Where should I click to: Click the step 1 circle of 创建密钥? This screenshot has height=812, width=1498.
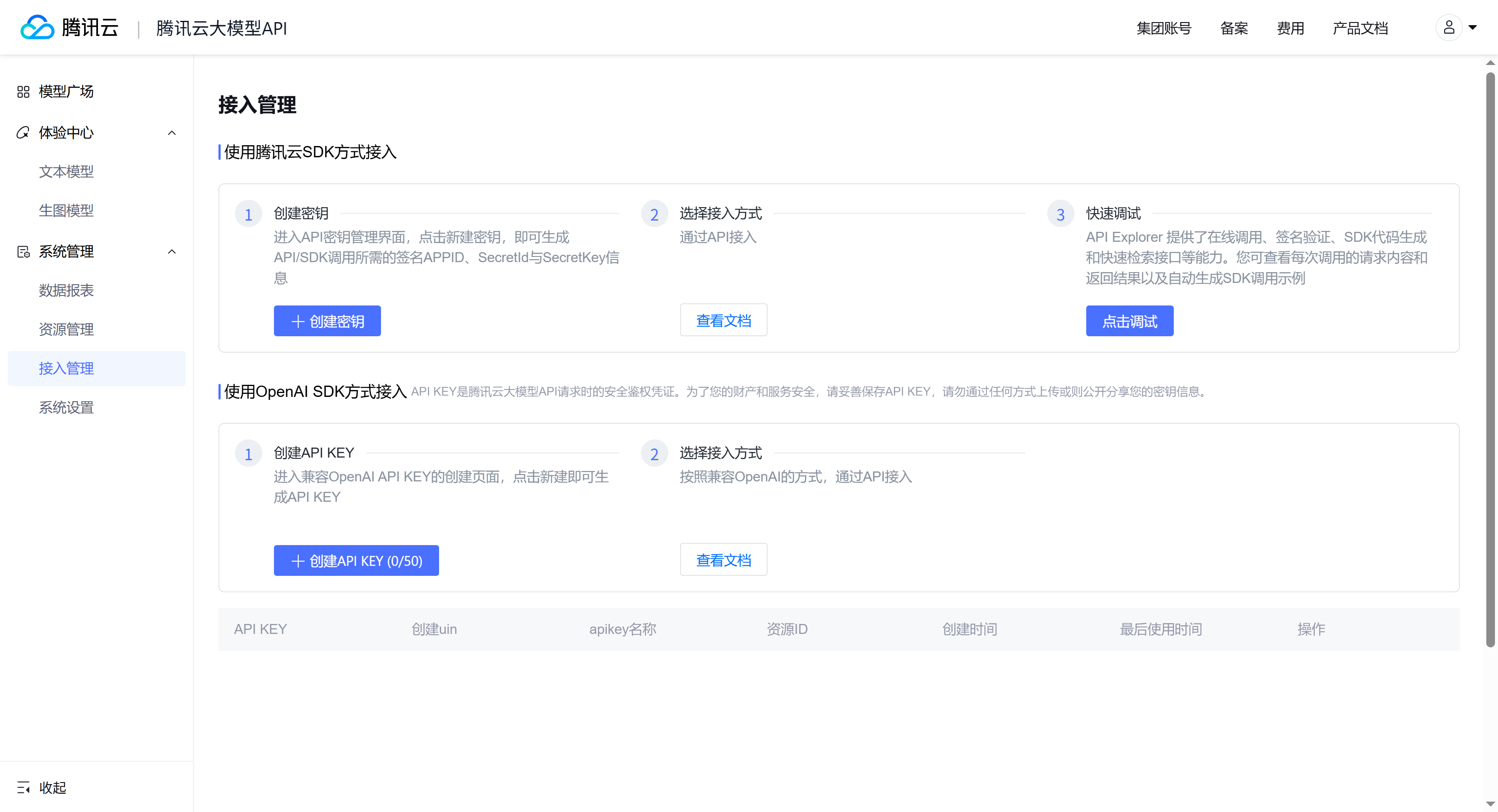(248, 214)
